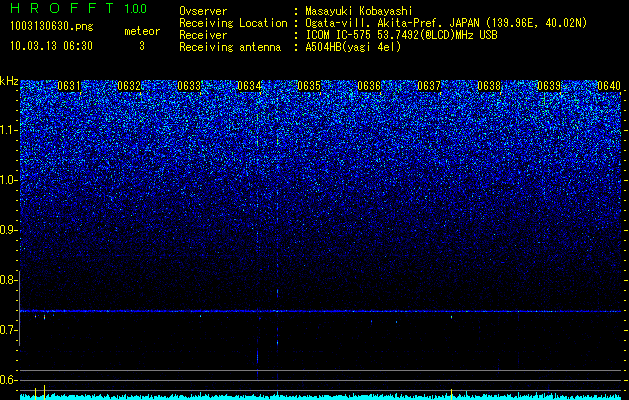Click the 0637 time marker

pos(429,86)
